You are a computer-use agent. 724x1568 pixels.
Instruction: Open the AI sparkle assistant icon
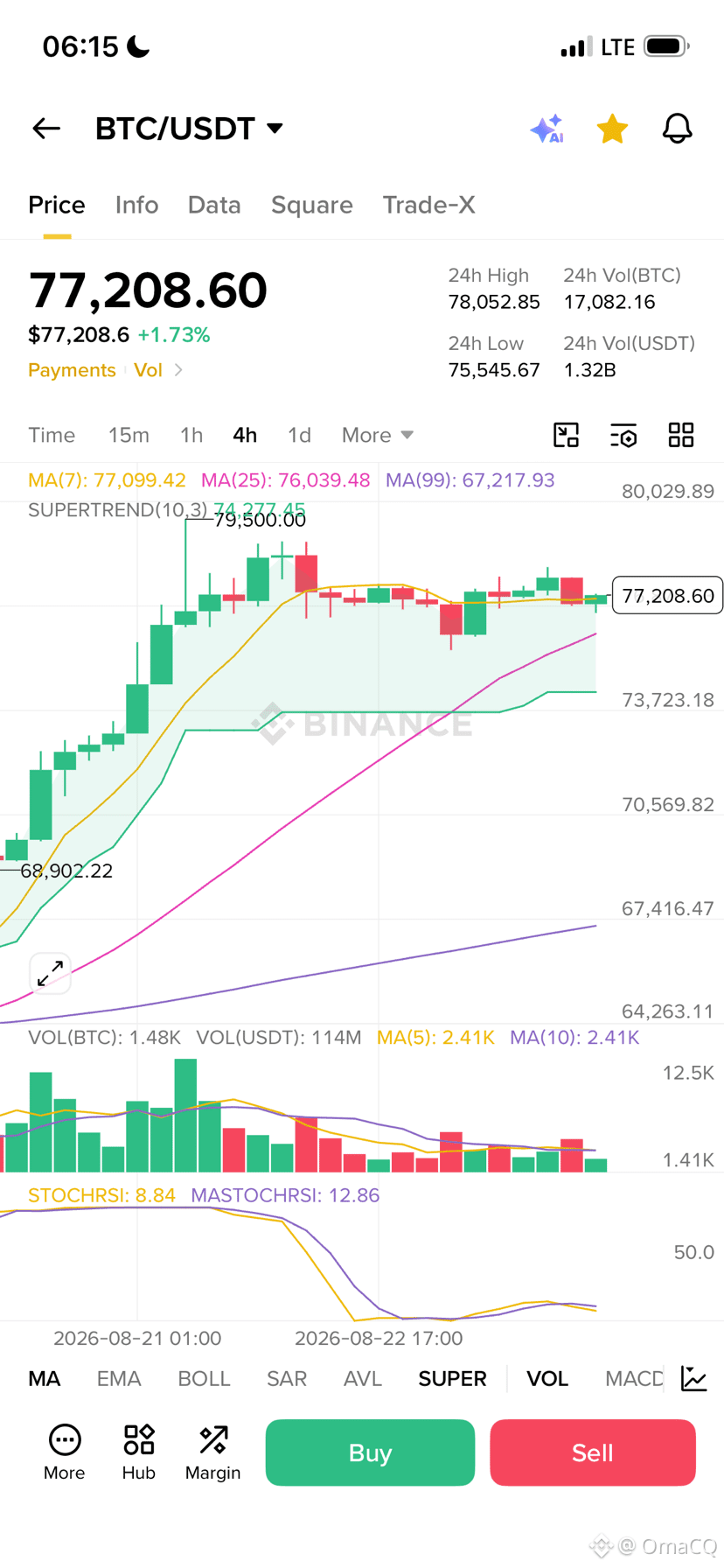click(547, 129)
